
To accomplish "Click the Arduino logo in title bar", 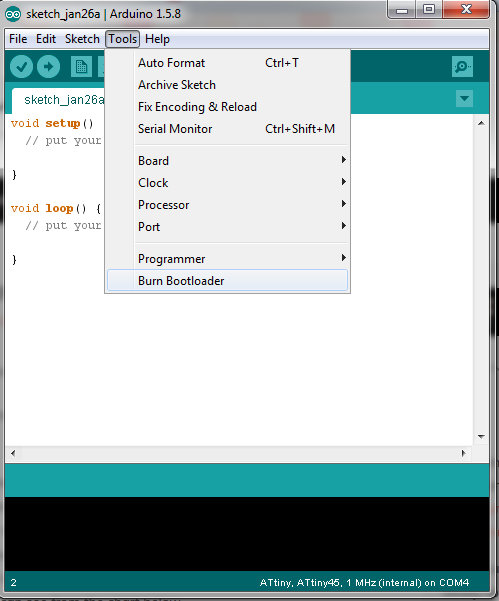I will point(13,14).
